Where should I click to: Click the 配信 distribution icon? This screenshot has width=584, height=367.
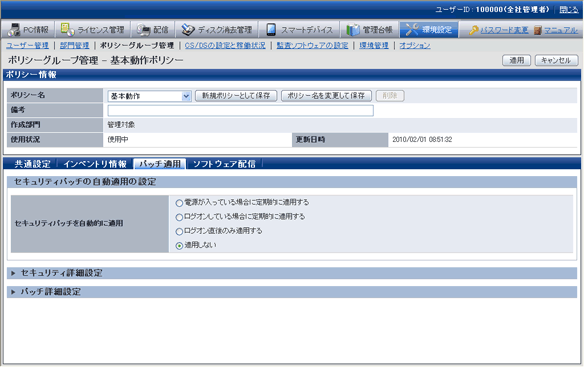[143, 29]
